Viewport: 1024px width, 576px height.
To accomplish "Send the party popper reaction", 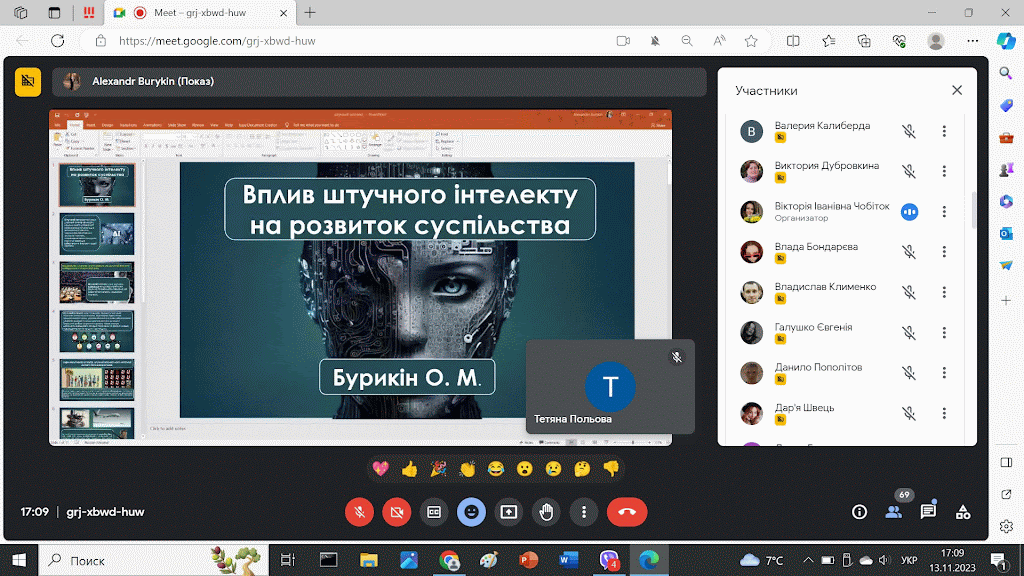I will pos(437,468).
